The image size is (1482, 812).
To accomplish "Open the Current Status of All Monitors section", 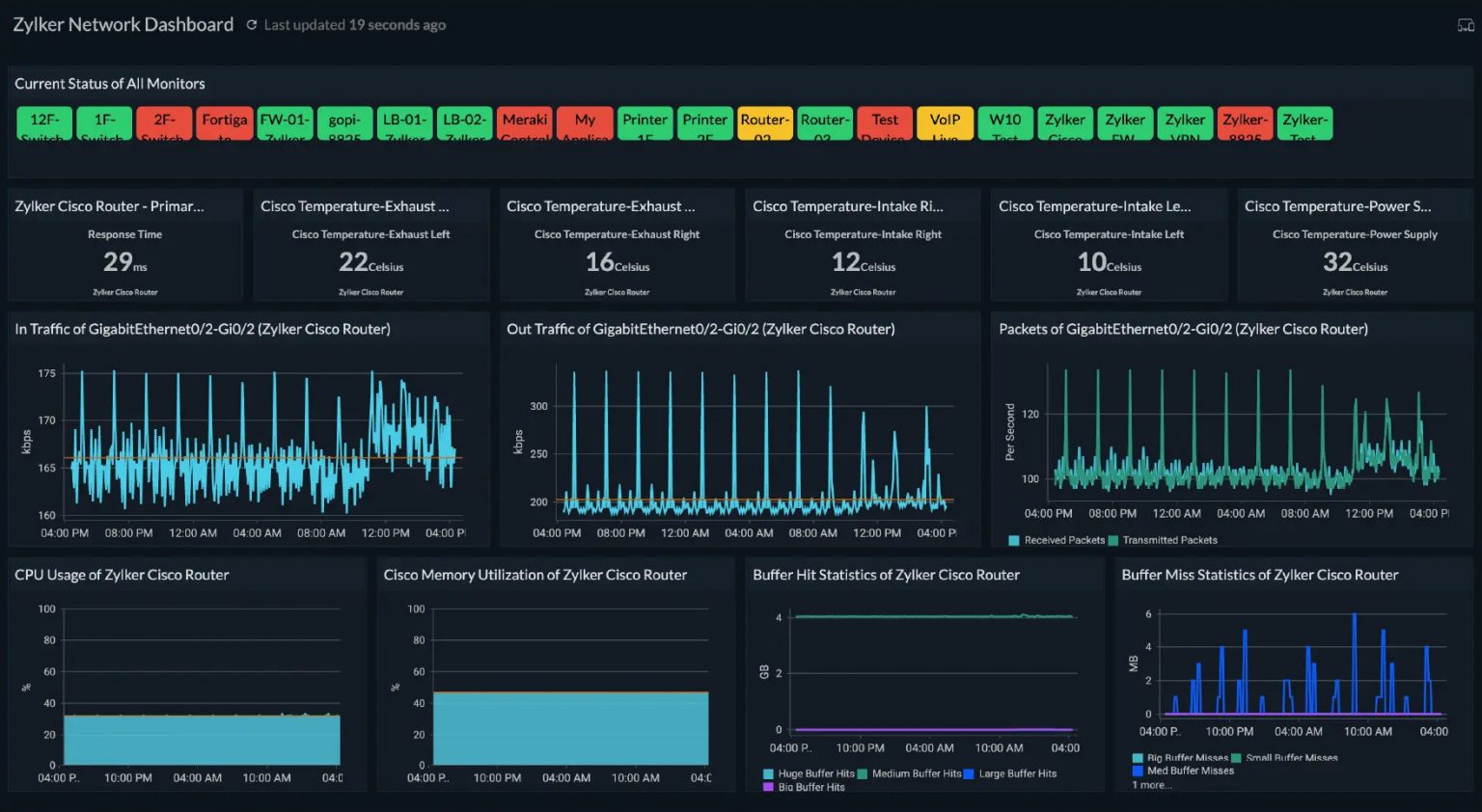I will (109, 83).
